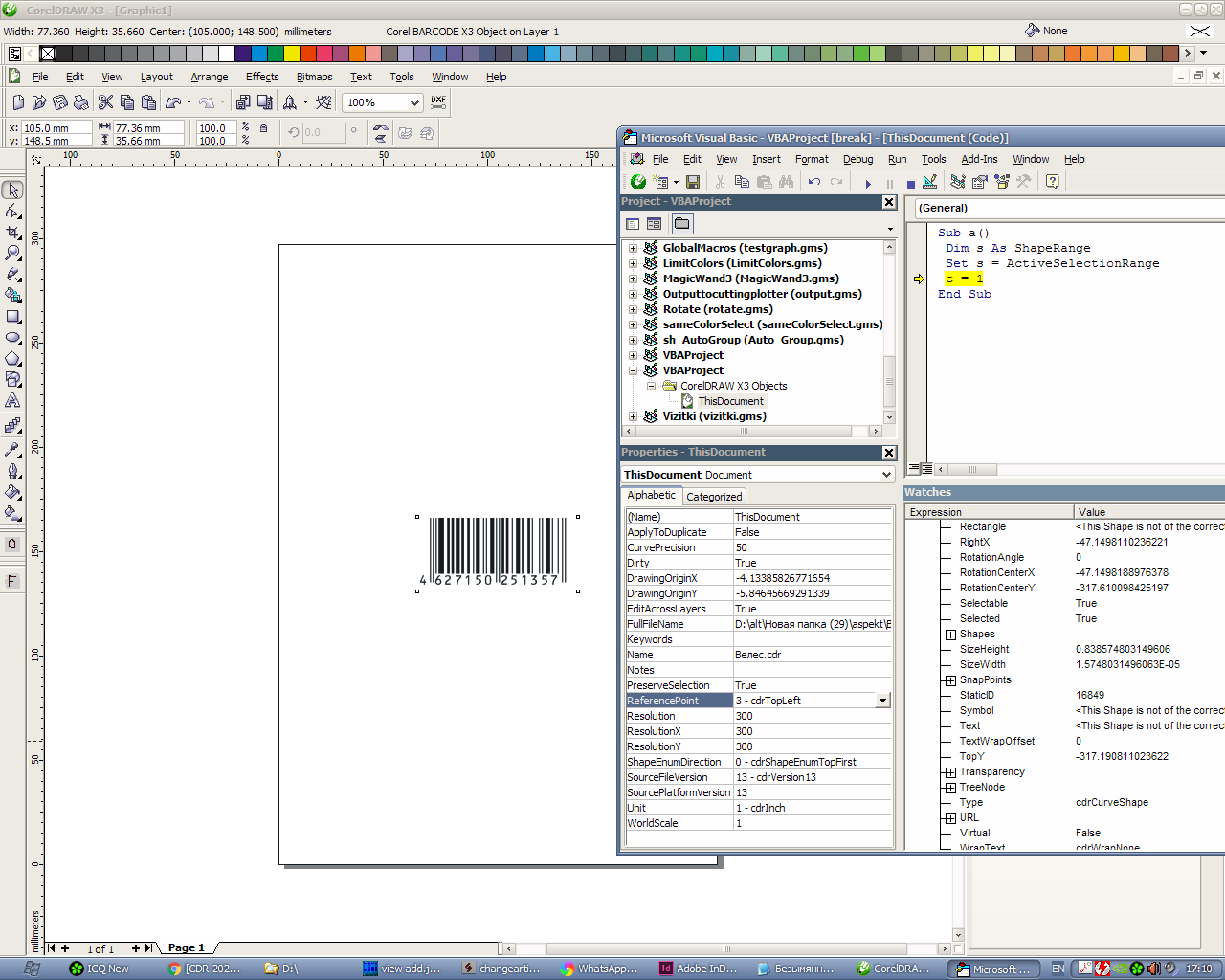
Task: Expand GlobalMacros project tree node
Action: tap(633, 248)
